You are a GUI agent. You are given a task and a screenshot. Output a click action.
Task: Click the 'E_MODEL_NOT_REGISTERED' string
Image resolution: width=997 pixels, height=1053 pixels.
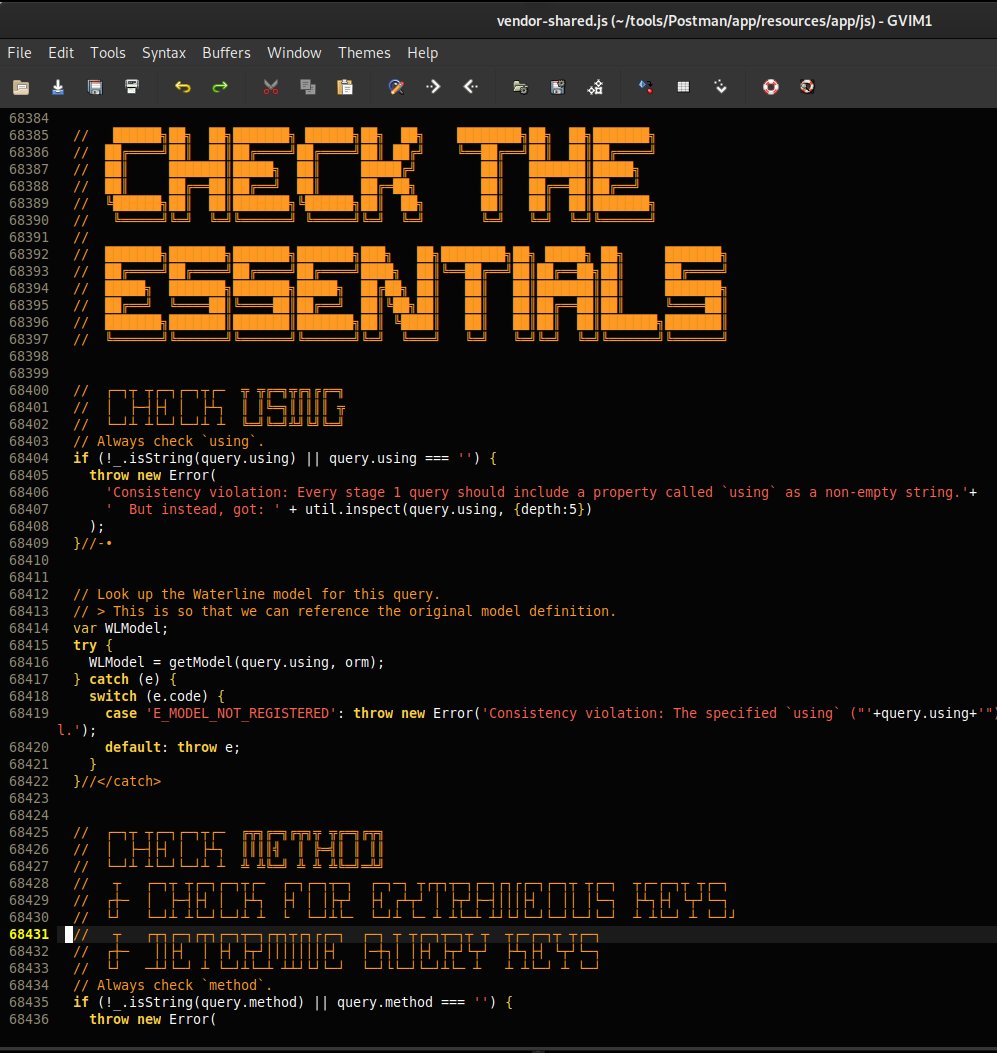240,713
